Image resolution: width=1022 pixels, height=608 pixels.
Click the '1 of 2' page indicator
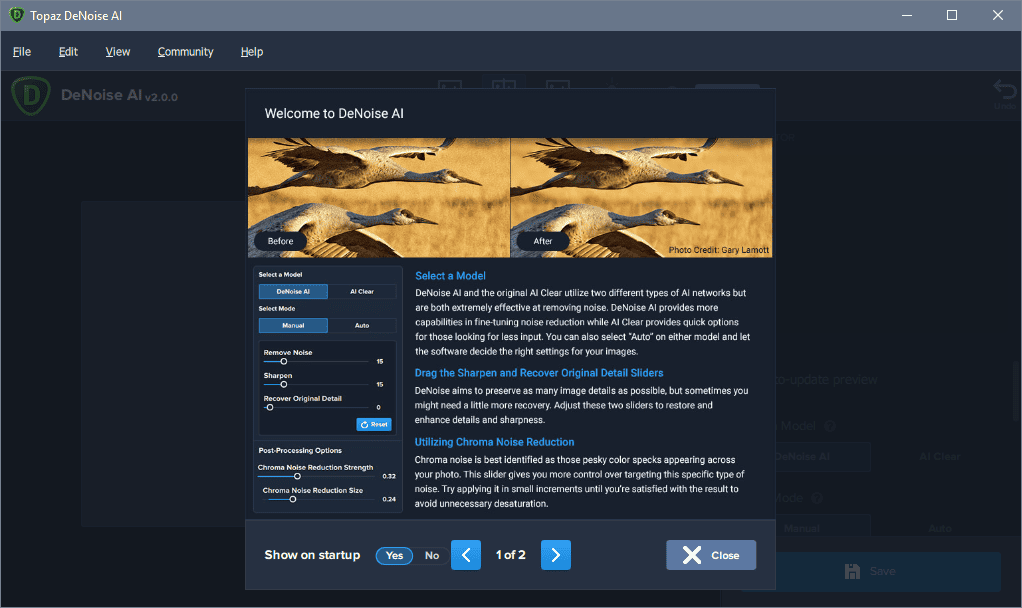click(510, 555)
